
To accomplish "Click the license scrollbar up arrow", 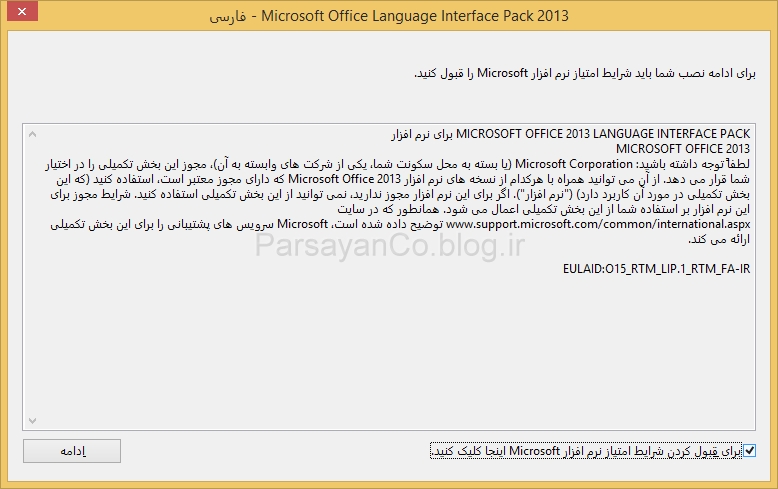I will pos(31,135).
